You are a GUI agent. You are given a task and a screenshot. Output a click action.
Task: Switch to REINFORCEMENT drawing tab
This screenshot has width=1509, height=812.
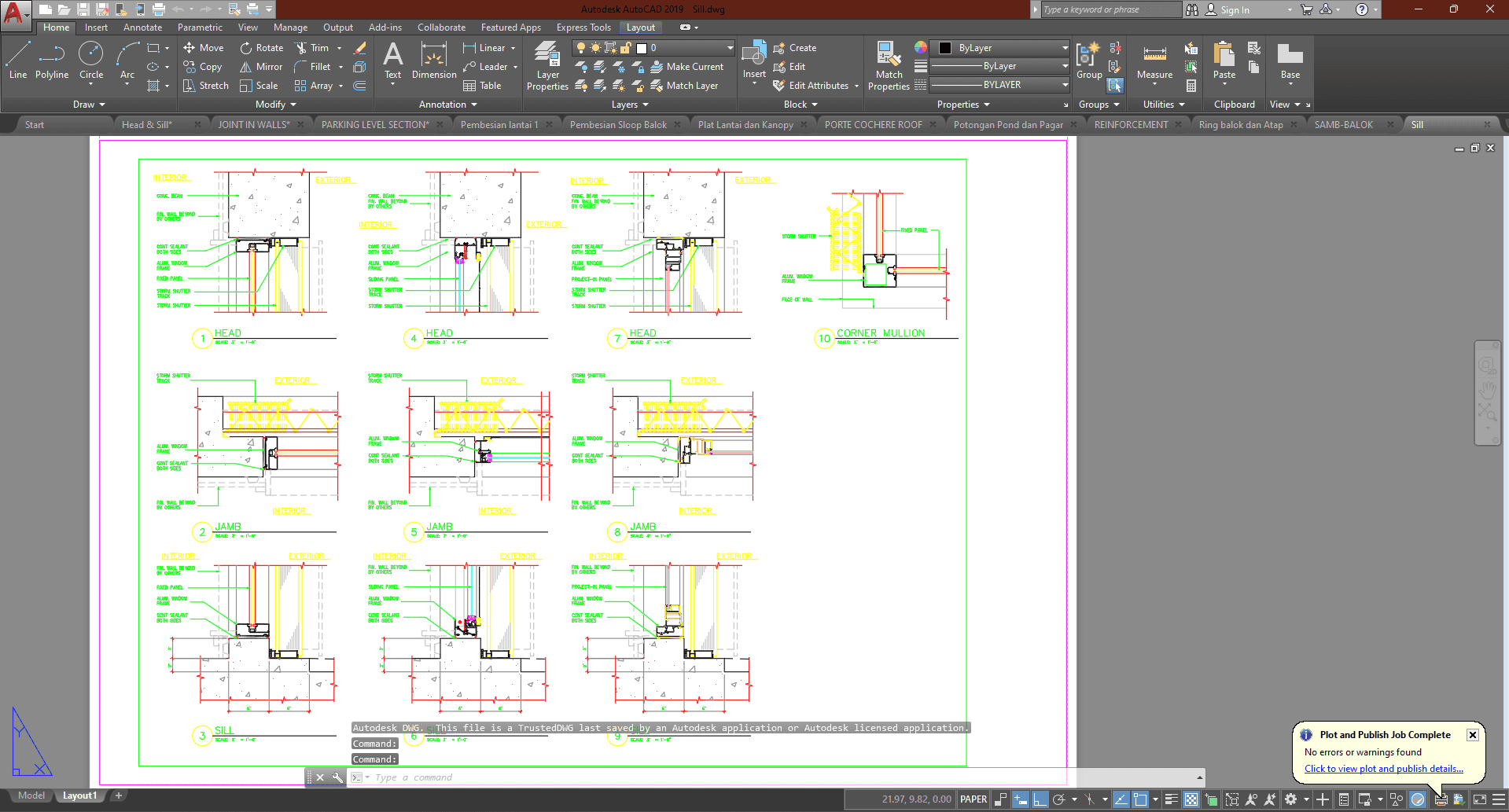(1131, 125)
